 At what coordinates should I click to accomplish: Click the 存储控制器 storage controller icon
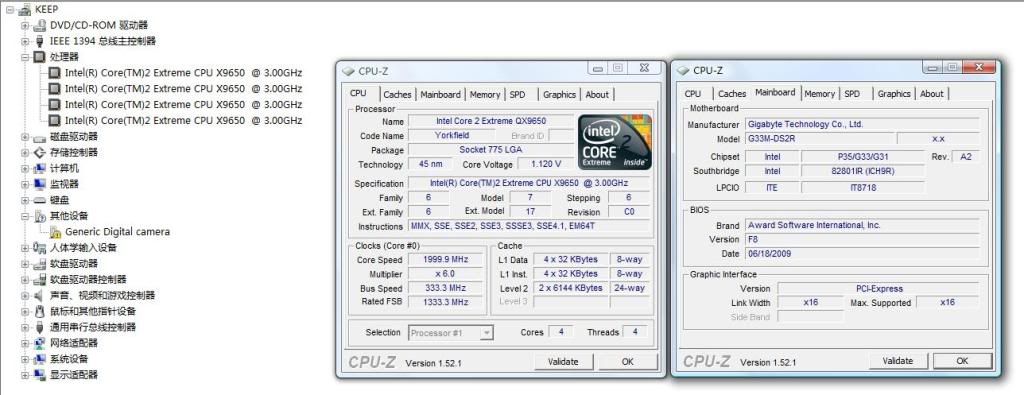point(40,153)
